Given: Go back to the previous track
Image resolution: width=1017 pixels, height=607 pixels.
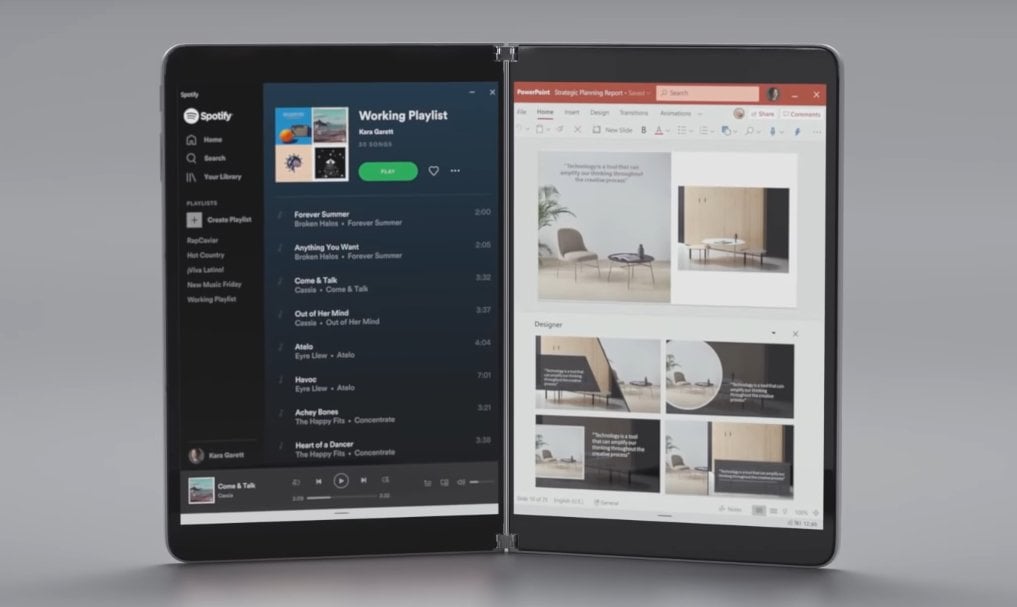Looking at the screenshot, I should click(x=319, y=481).
